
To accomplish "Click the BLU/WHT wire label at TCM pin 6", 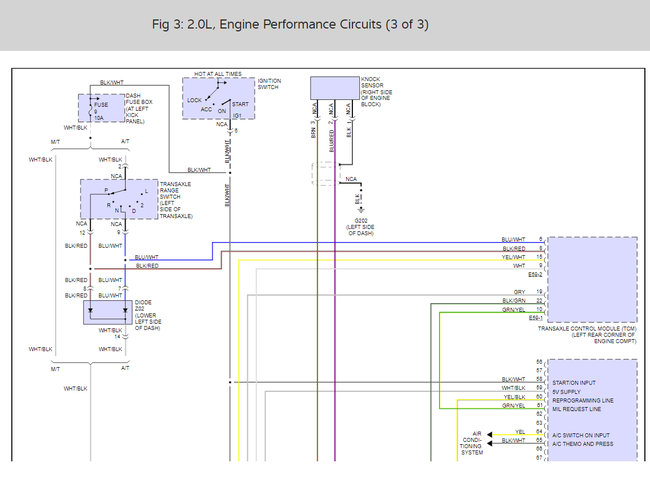I will tap(513, 239).
